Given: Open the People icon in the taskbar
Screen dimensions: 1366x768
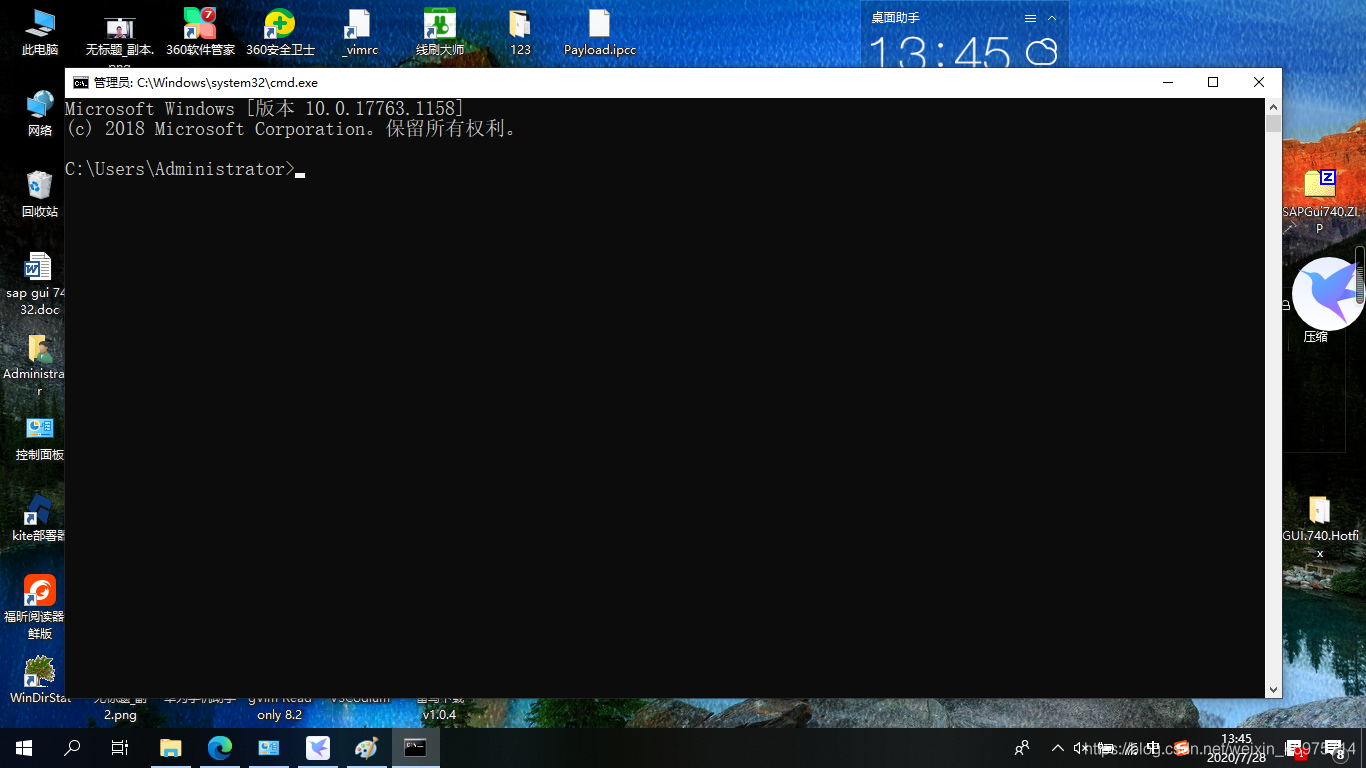Looking at the screenshot, I should click(1022, 748).
